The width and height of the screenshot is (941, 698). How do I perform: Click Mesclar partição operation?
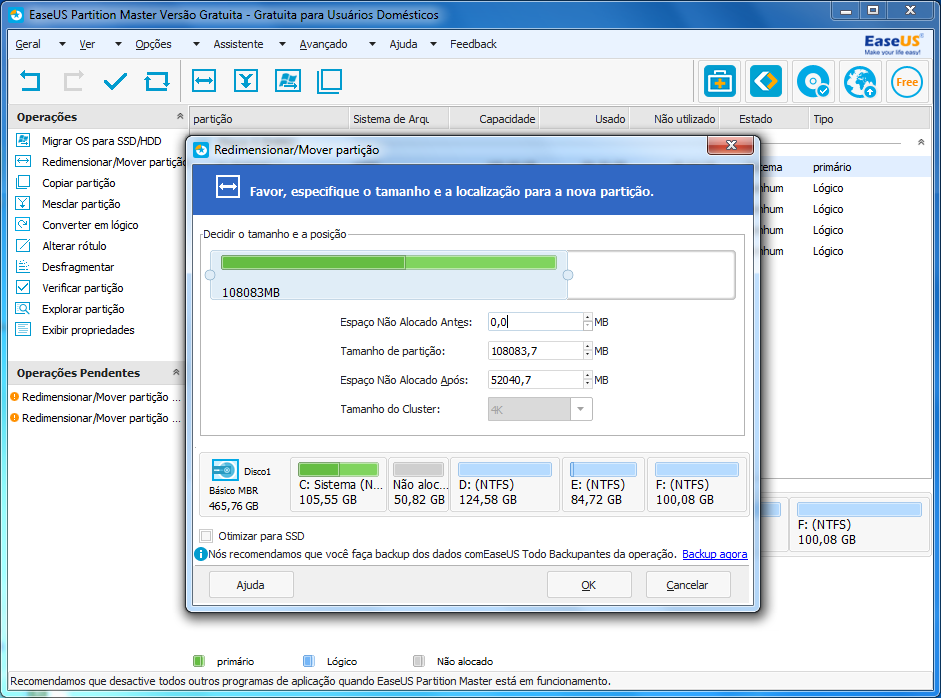pos(81,204)
